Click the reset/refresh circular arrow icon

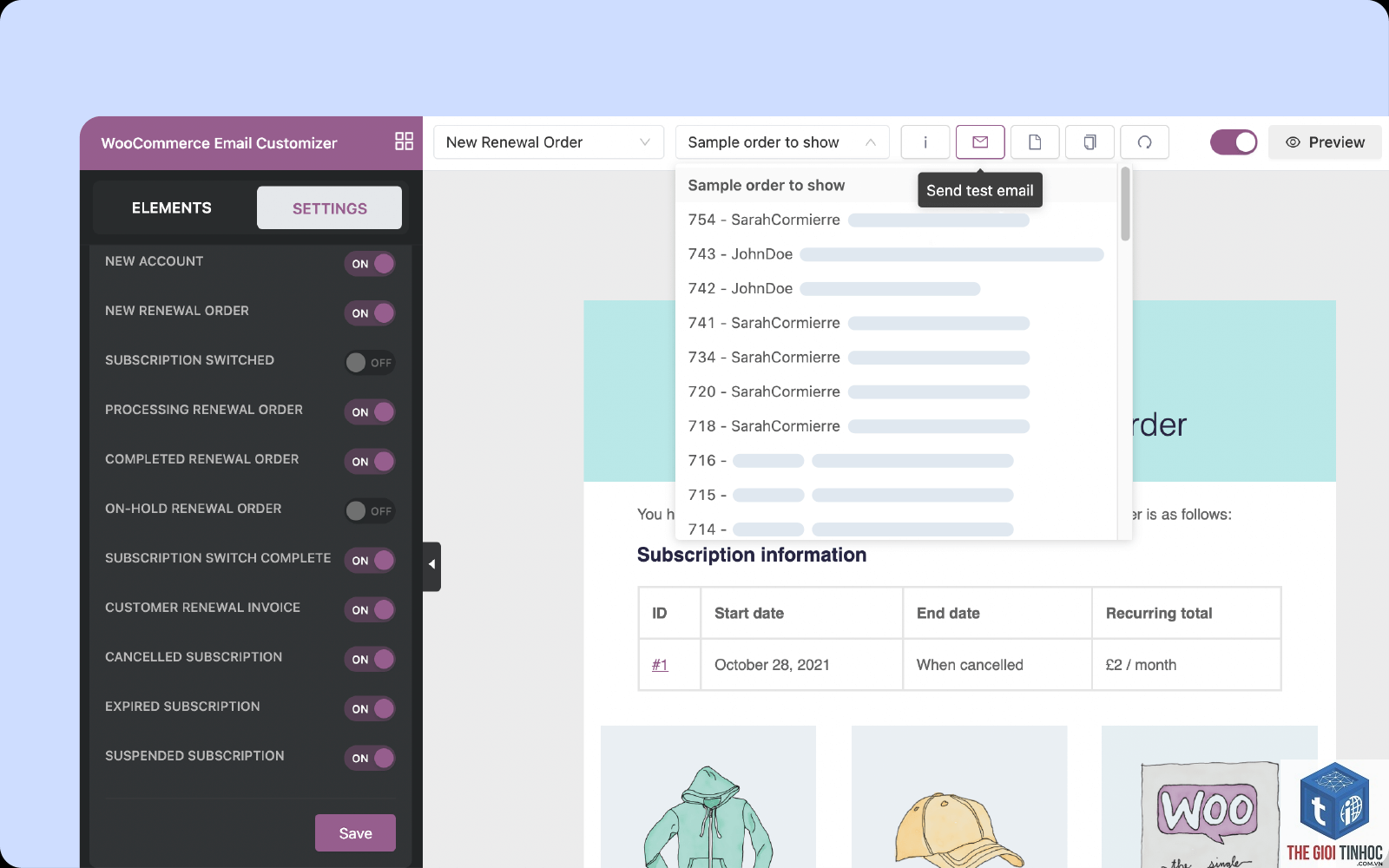1144,142
